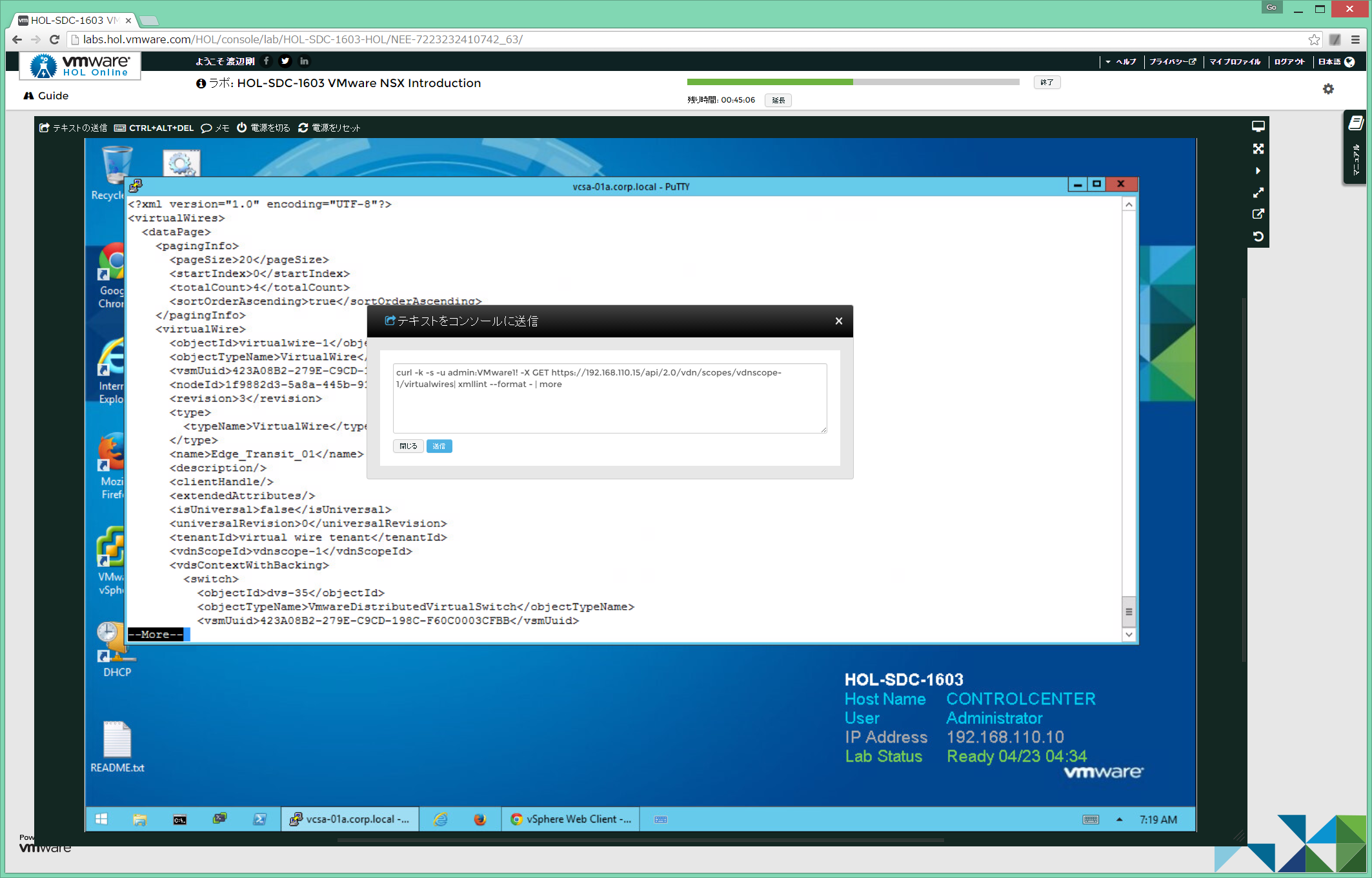Image resolution: width=1372 pixels, height=878 pixels.
Task: Open Command Prompt from taskbar
Action: [x=180, y=819]
